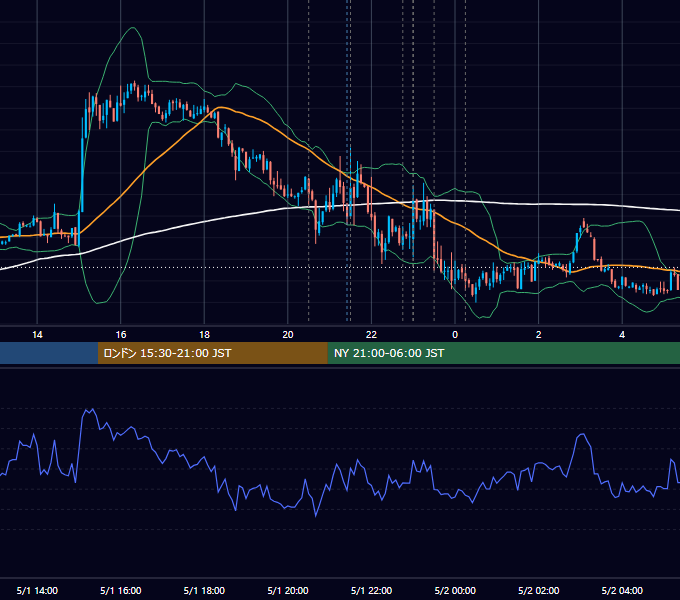Click the 14 hour axis label

(x=37, y=335)
